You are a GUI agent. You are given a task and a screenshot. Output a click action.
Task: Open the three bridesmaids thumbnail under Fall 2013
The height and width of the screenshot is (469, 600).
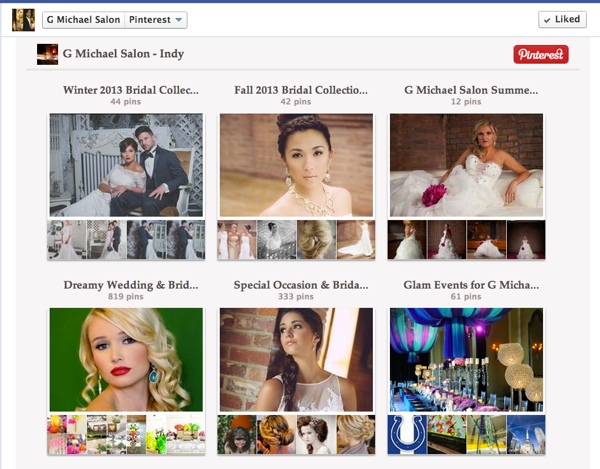pyautogui.click(x=237, y=240)
